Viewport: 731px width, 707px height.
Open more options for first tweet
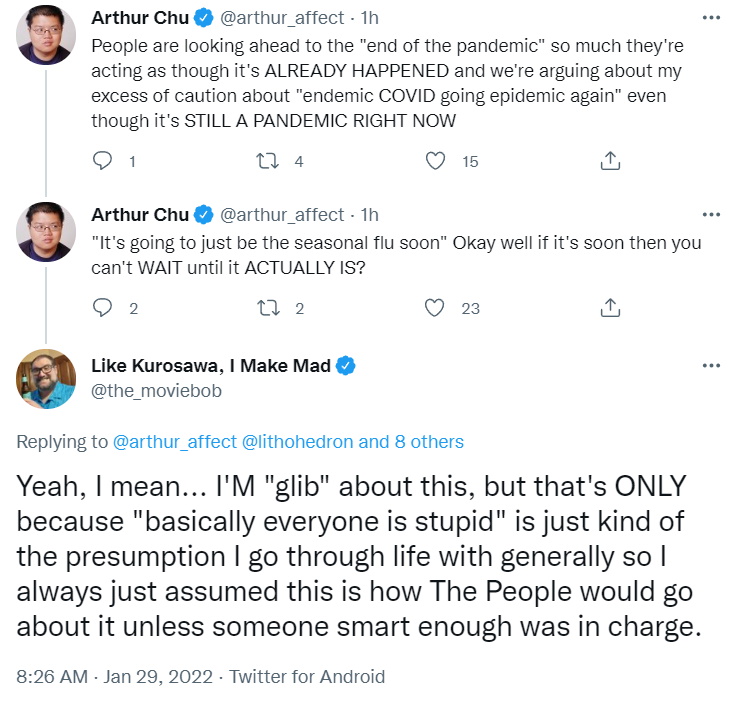coord(711,18)
